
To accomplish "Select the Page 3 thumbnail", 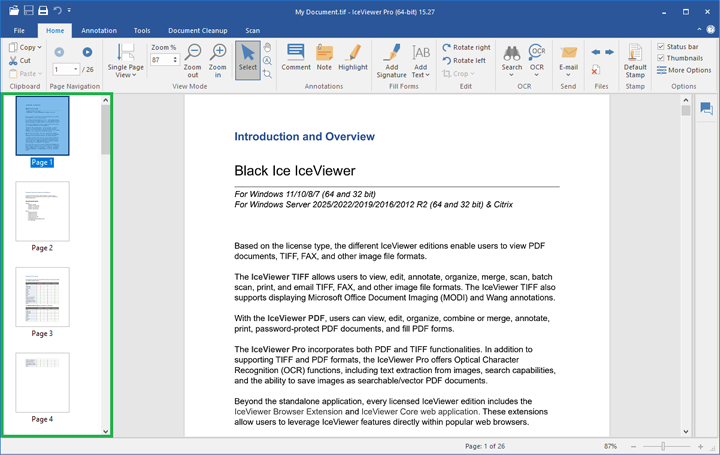I will 42,297.
